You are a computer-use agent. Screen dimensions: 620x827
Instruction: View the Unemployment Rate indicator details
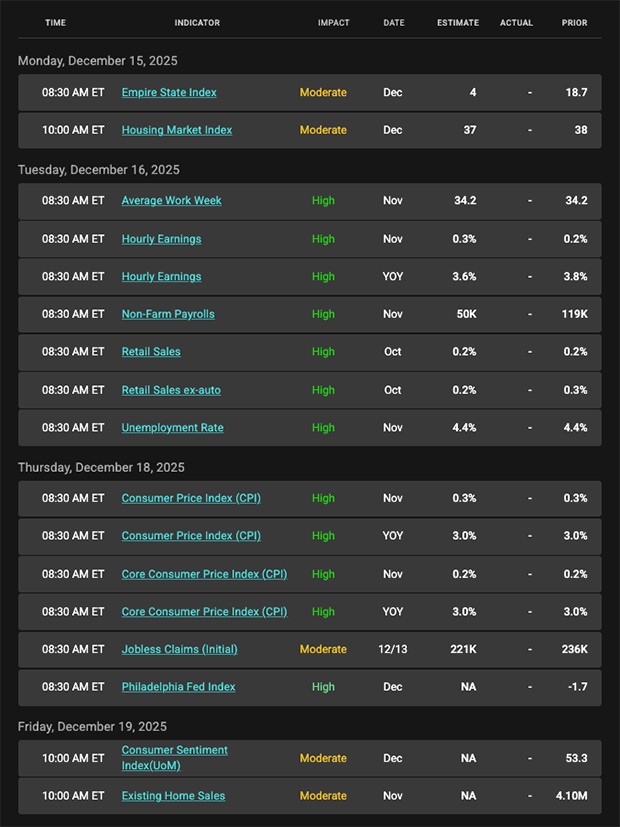172,428
